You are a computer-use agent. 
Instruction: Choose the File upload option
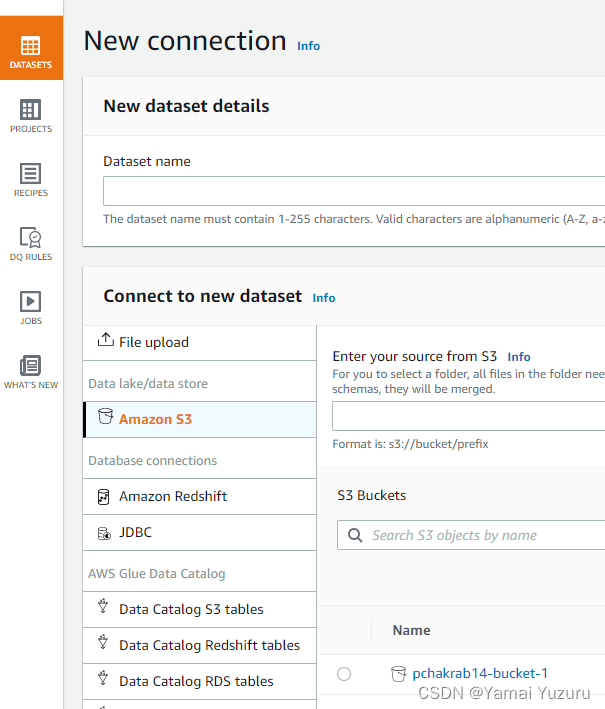click(200, 343)
